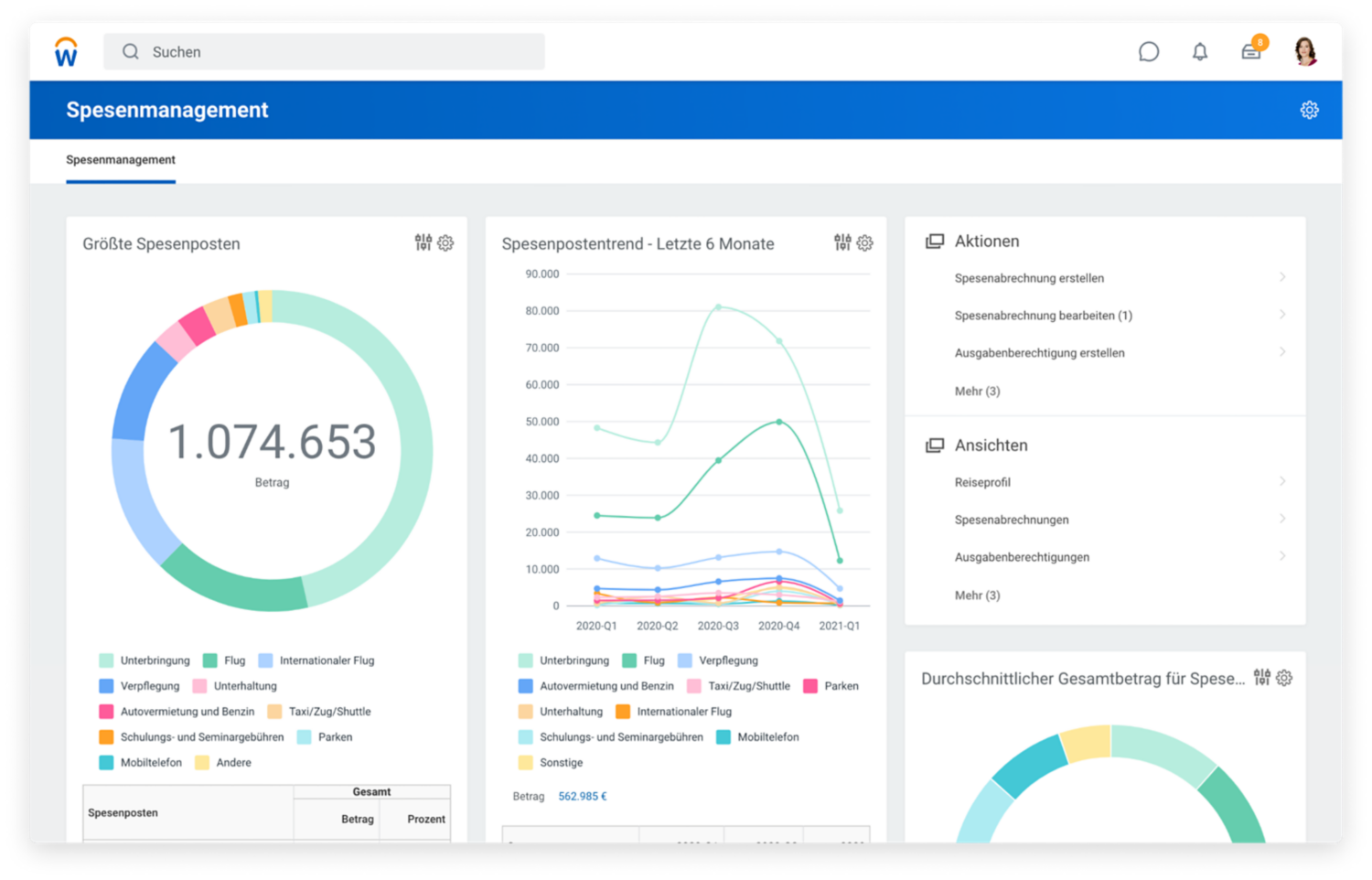1372x880 pixels.
Task: Toggle Verpflegung legend in donut chart
Action: pyautogui.click(x=139, y=686)
